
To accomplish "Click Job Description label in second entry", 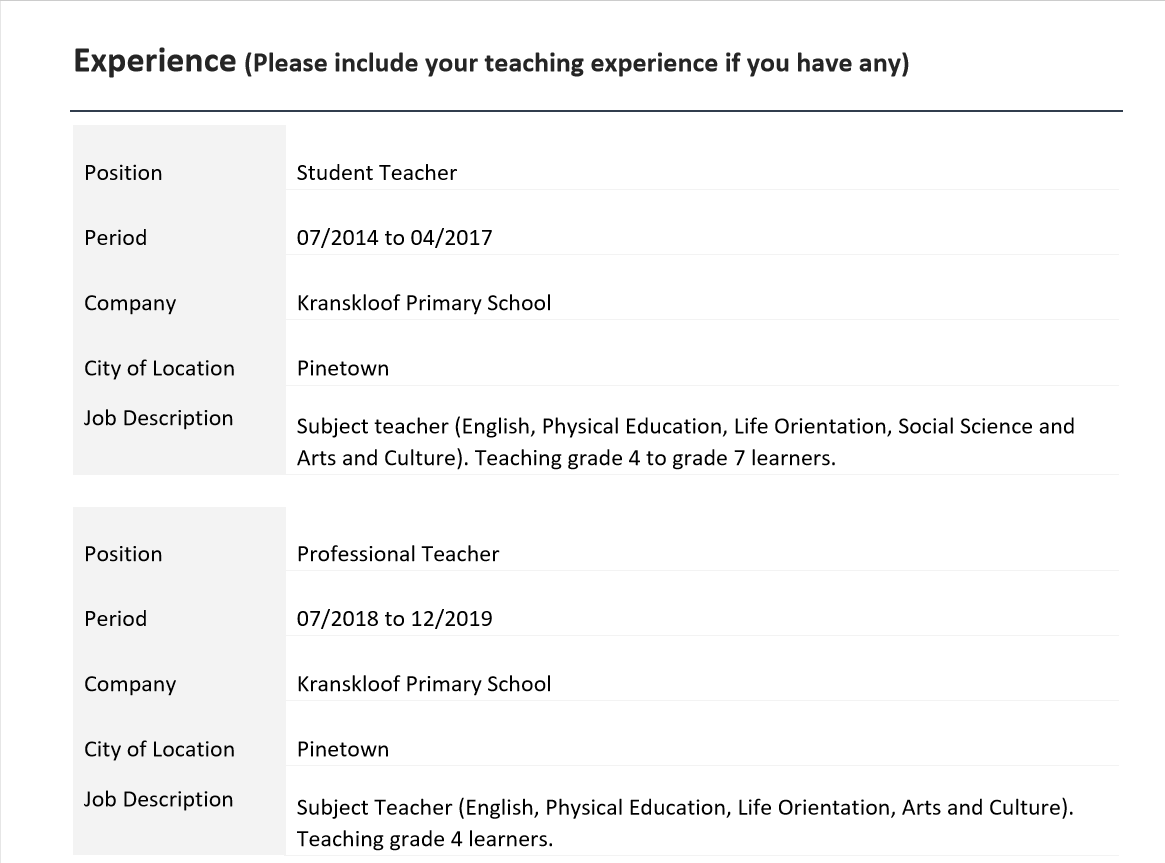I will pos(158,799).
